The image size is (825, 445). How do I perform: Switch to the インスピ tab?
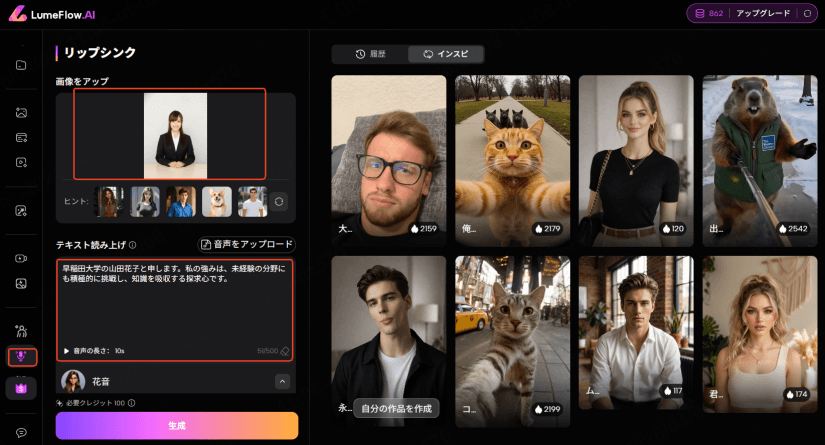pos(446,54)
